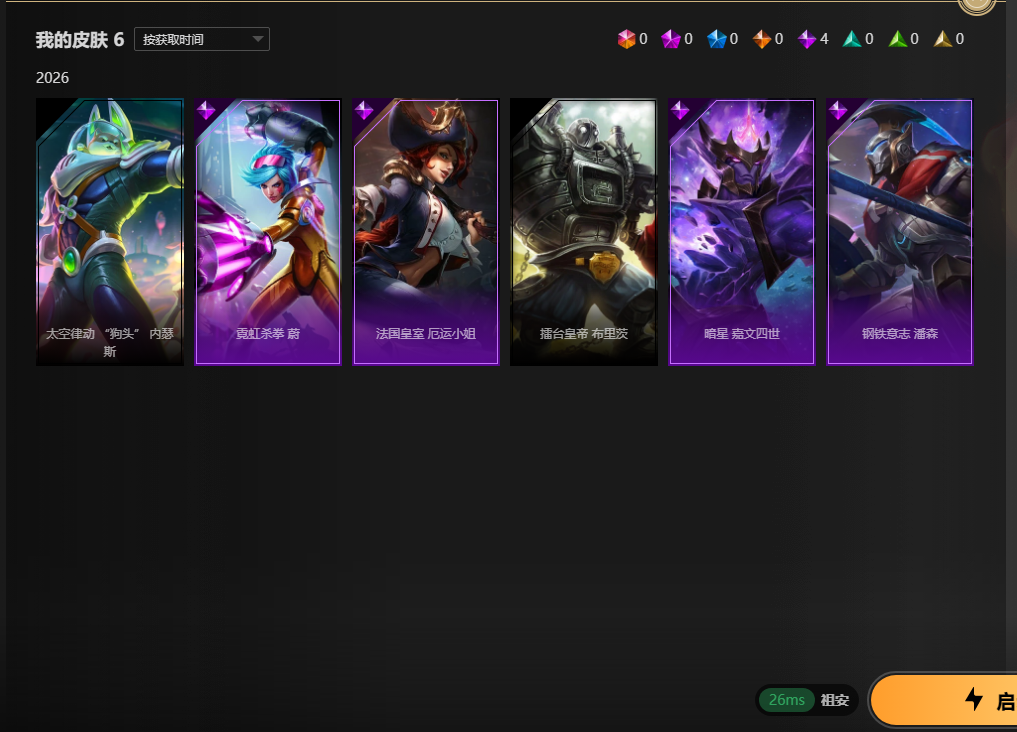Click the 2026 year group label
1017x732 pixels.
point(53,78)
